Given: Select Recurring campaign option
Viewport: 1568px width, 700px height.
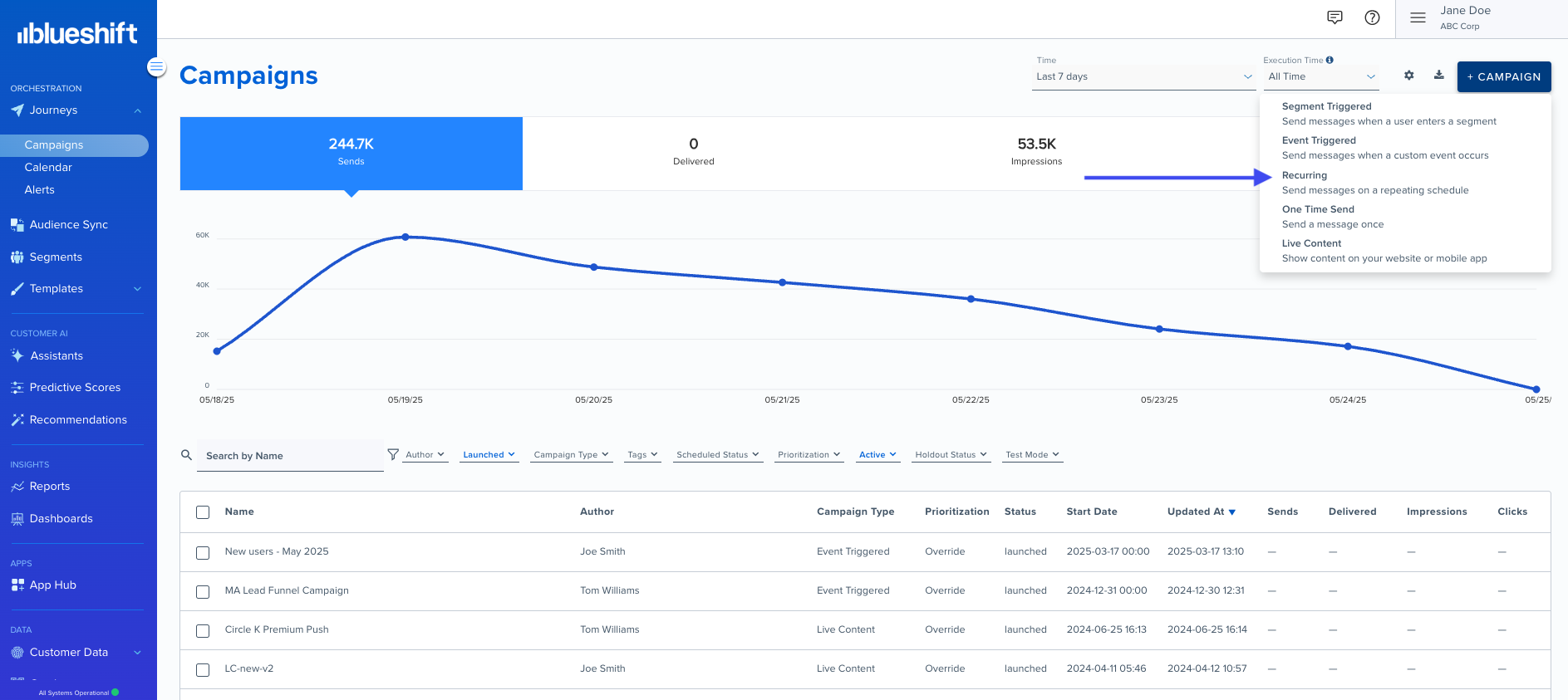Looking at the screenshot, I should (x=1405, y=183).
